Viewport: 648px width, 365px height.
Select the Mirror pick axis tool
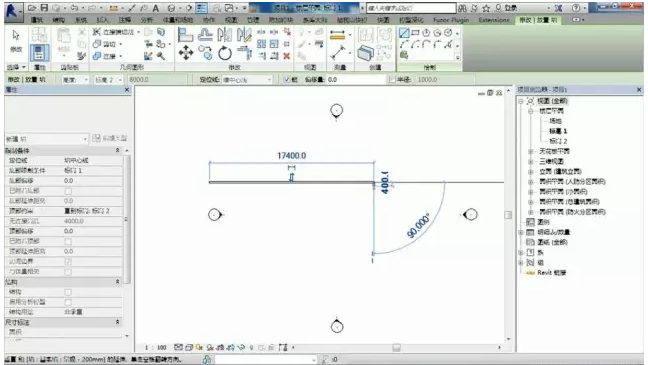pyautogui.click(x=224, y=35)
